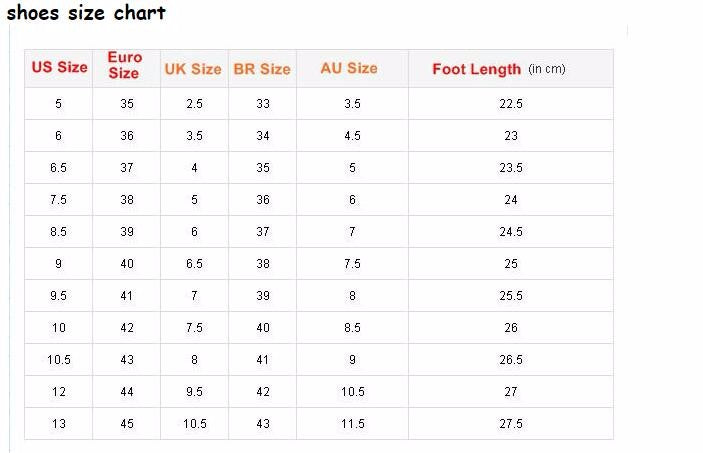This screenshot has height=453, width=703.
Task: Select the US Size column header
Action: [x=59, y=68]
